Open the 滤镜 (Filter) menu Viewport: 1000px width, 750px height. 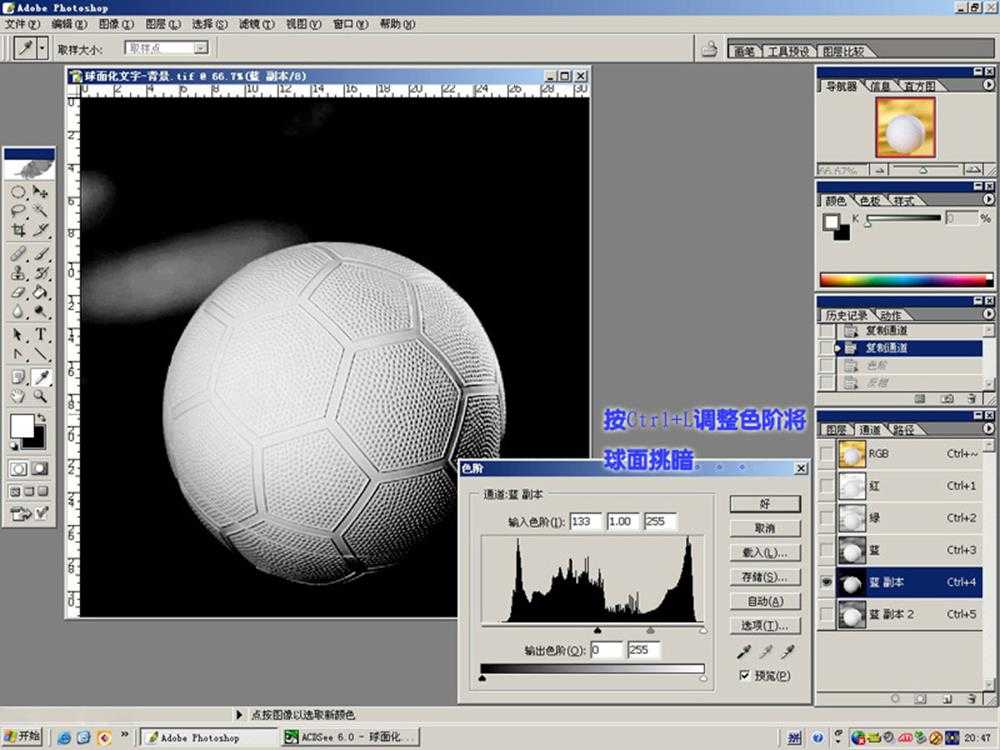(251, 23)
